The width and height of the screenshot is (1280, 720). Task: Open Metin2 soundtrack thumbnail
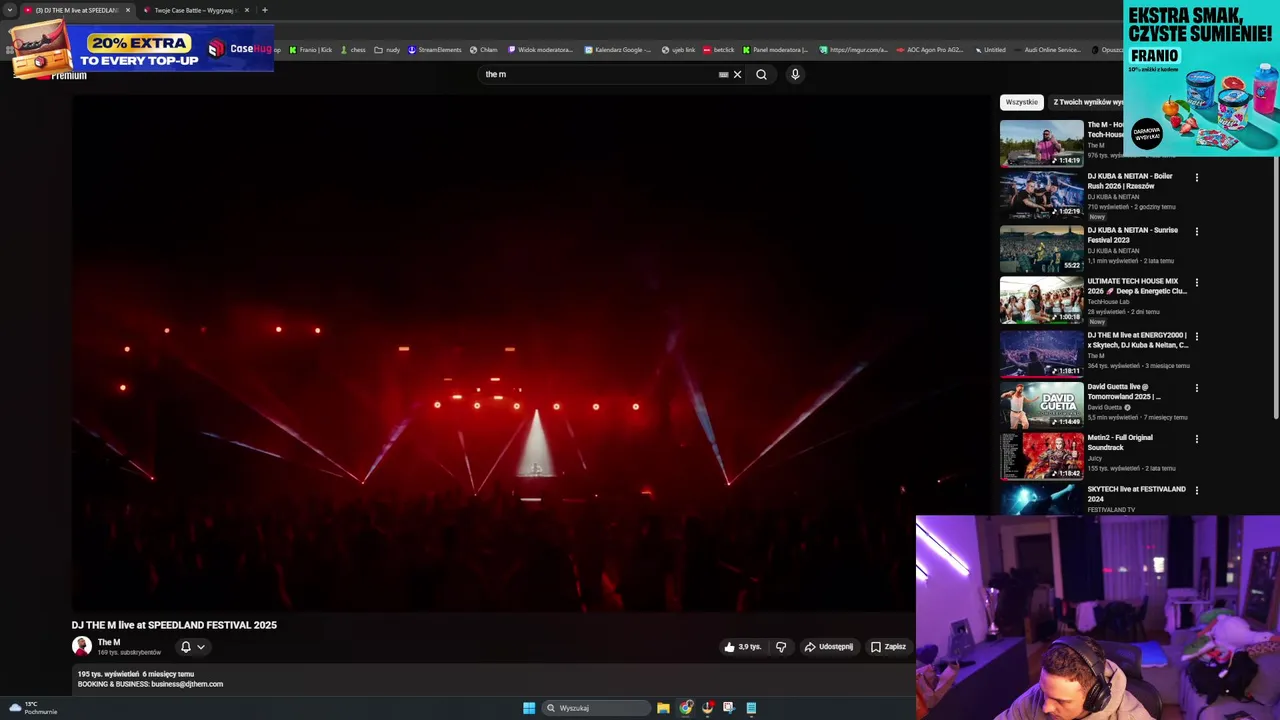click(x=1041, y=456)
